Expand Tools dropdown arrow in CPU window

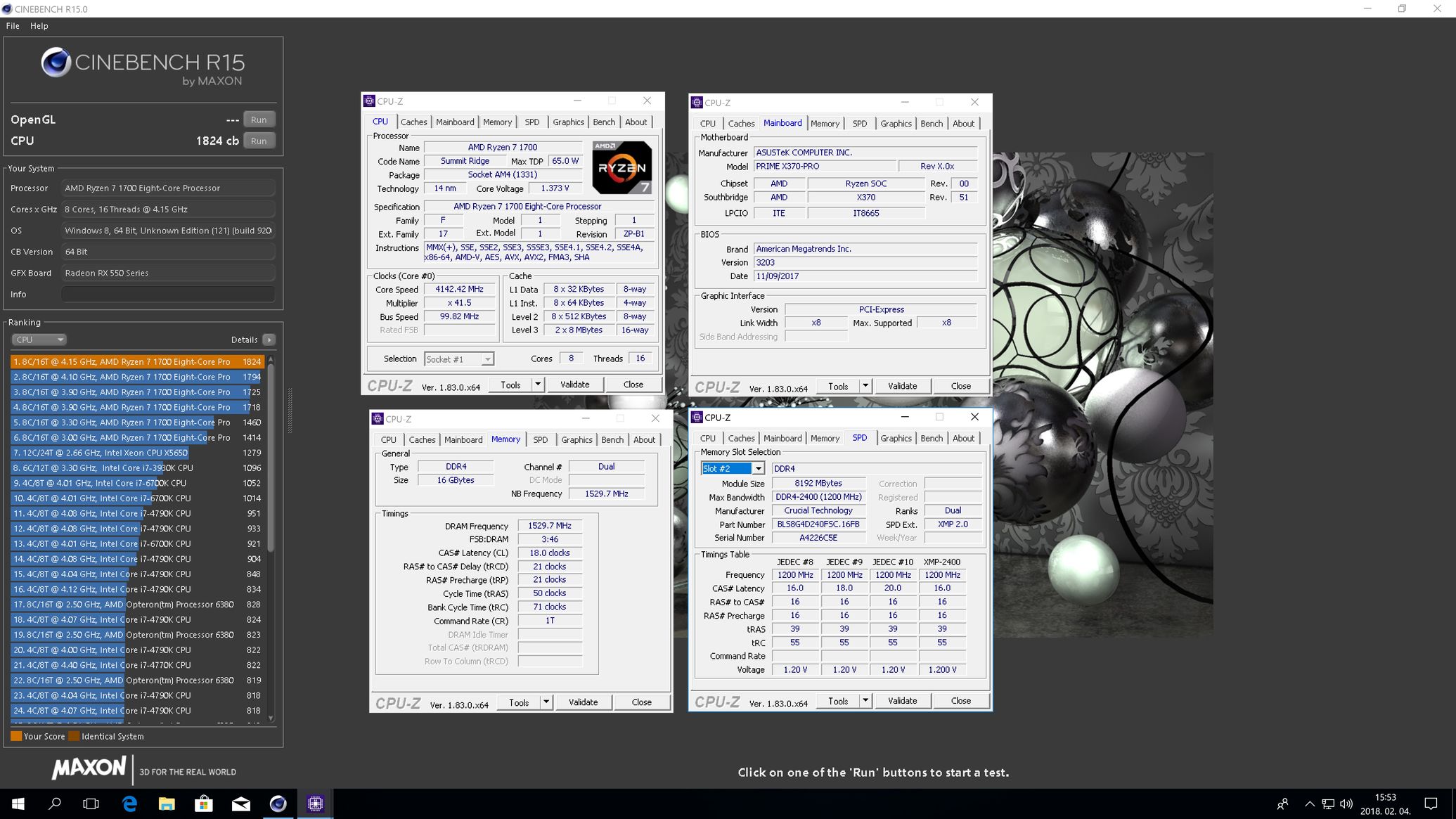point(538,385)
